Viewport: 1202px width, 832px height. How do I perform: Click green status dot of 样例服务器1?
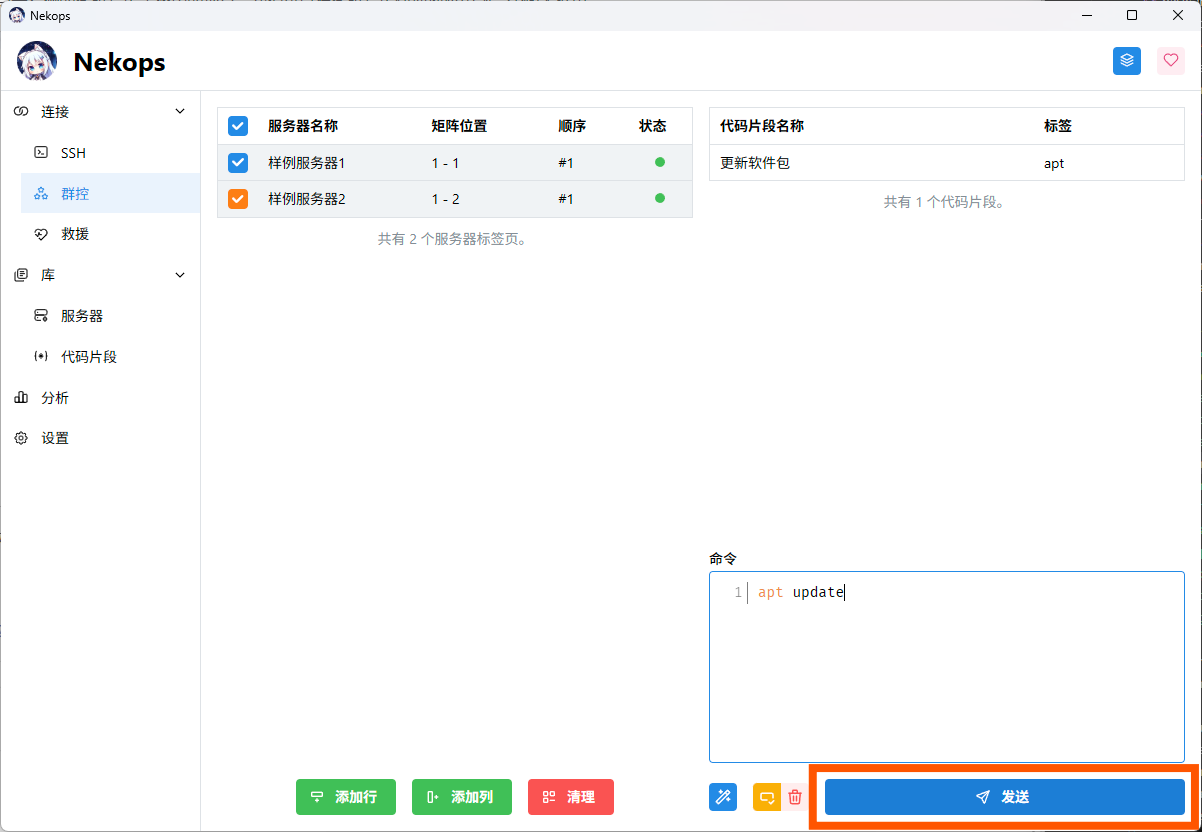(x=659, y=162)
